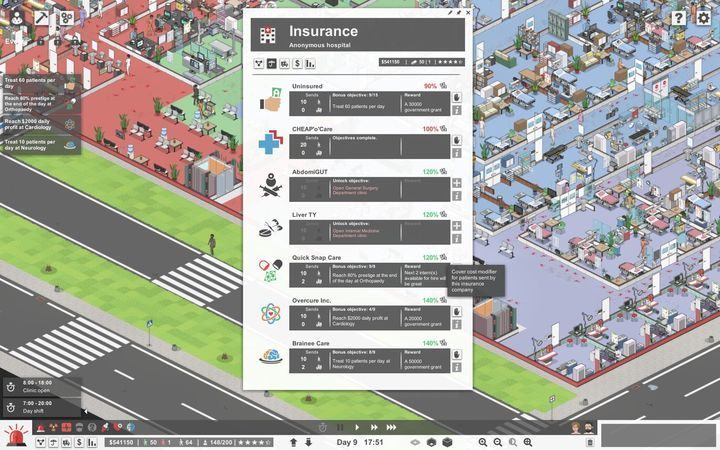
Task: Click Uninsured 90% cost modifier
Action: point(430,86)
